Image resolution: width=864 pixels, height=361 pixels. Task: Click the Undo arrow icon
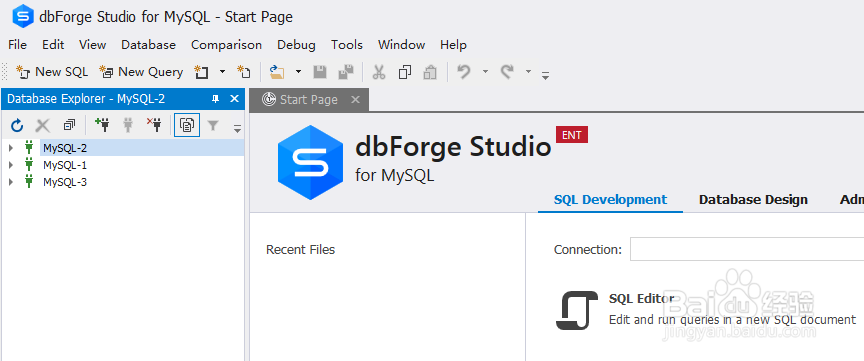(x=464, y=72)
